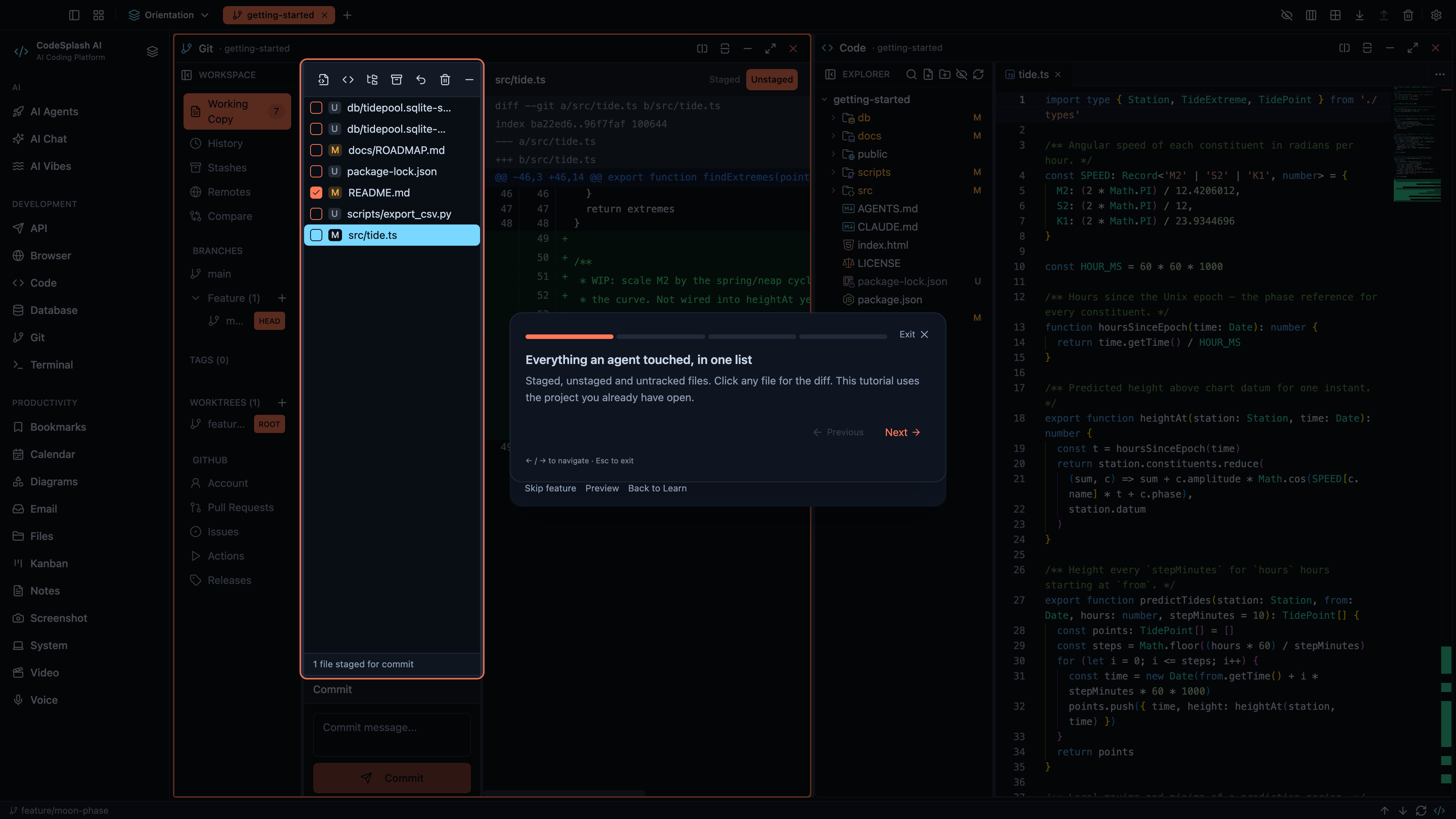Open AI Agents in the left sidebar
The image size is (1456, 819).
click(54, 111)
